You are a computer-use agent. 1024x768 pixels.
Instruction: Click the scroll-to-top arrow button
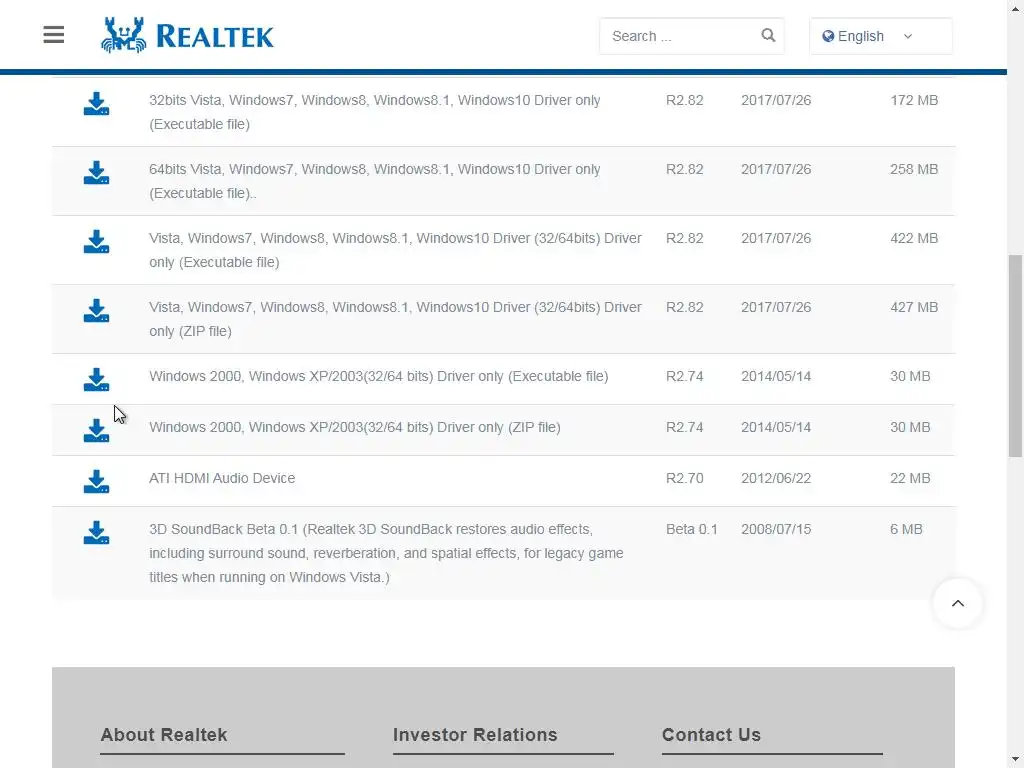click(957, 603)
